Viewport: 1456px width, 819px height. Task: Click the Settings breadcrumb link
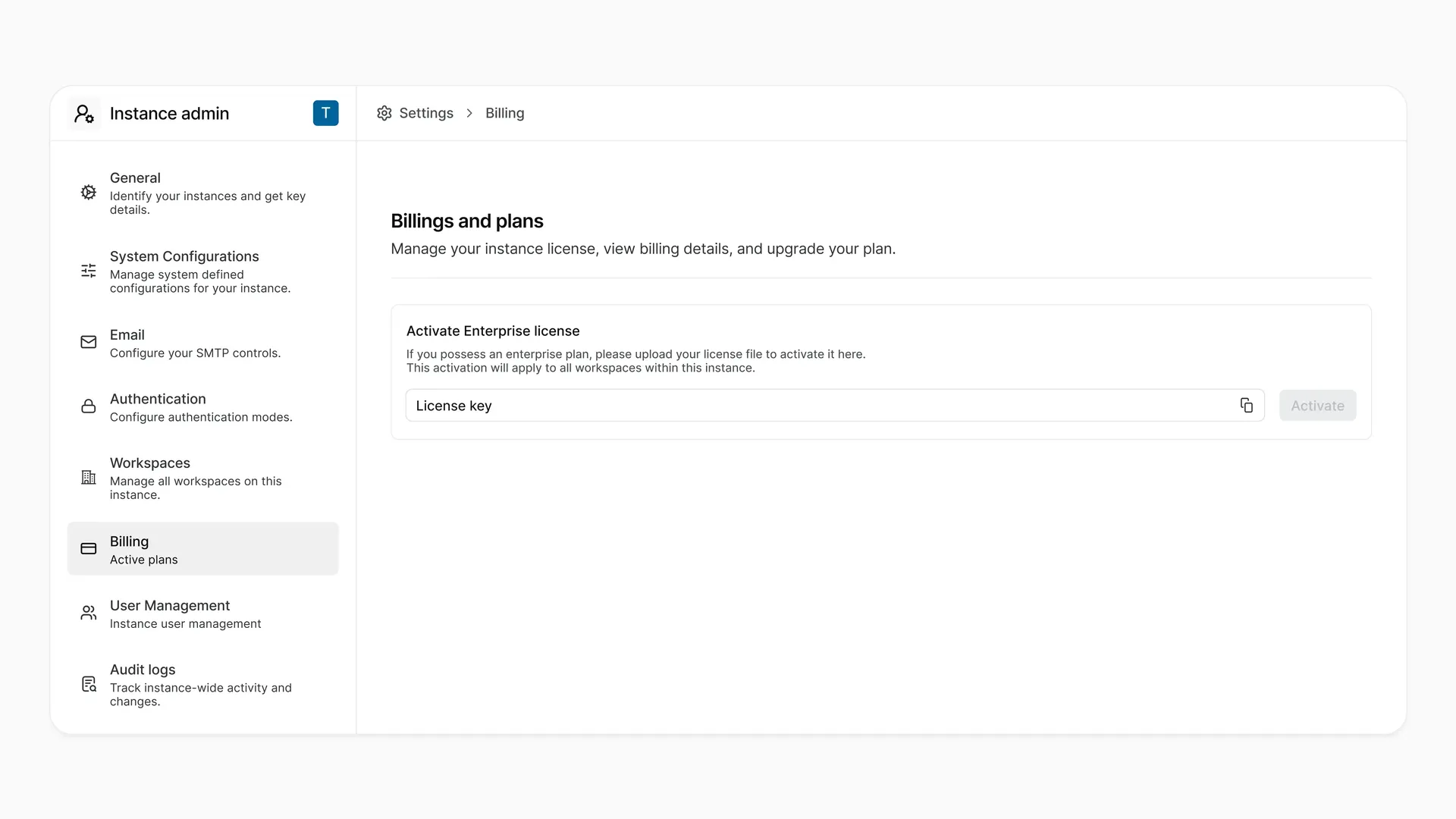[426, 113]
